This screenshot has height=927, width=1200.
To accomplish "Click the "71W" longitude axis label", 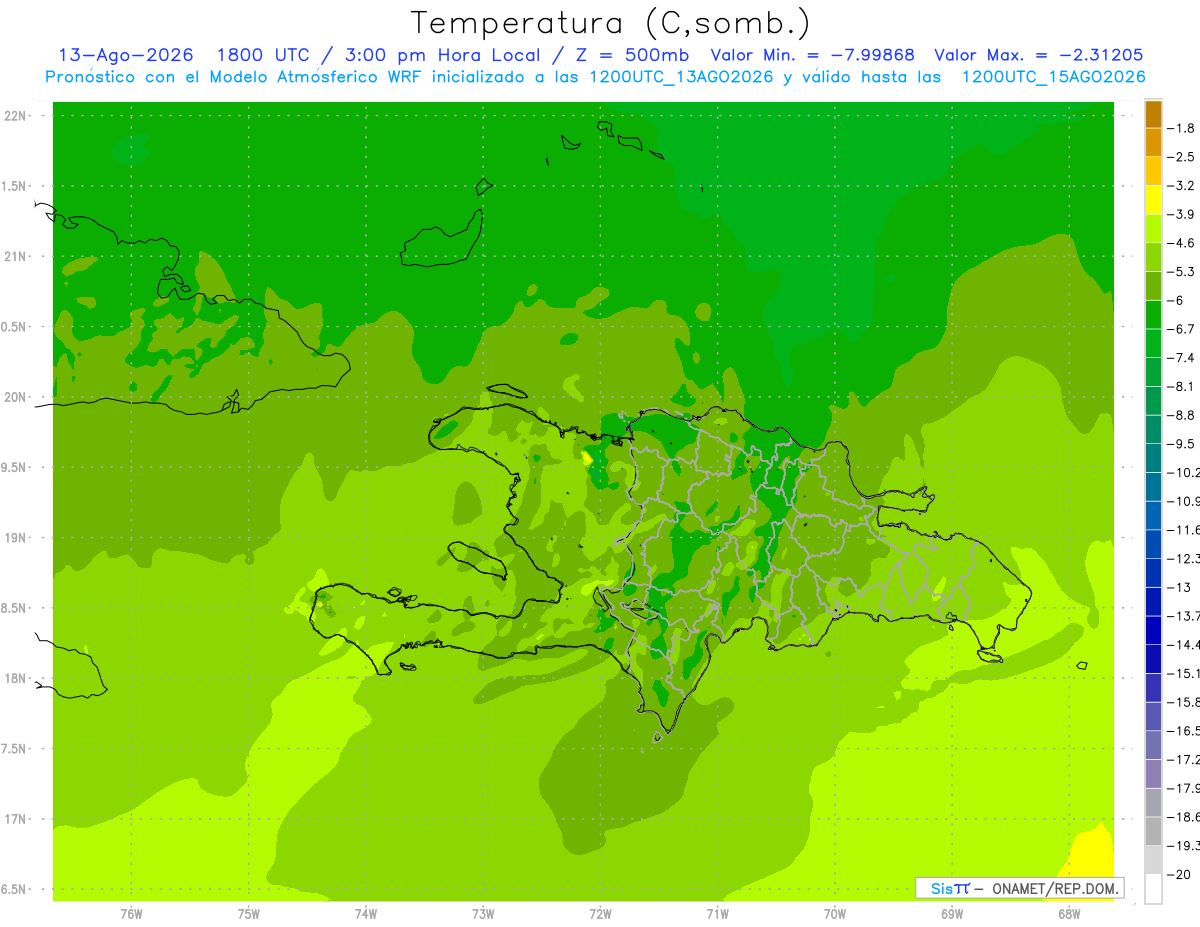I will (x=717, y=913).
